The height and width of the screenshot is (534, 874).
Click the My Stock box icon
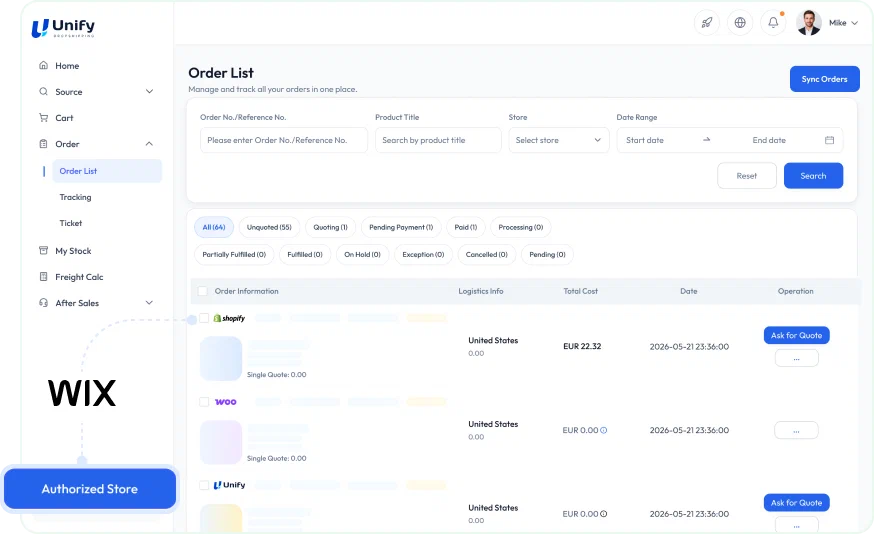[43, 250]
